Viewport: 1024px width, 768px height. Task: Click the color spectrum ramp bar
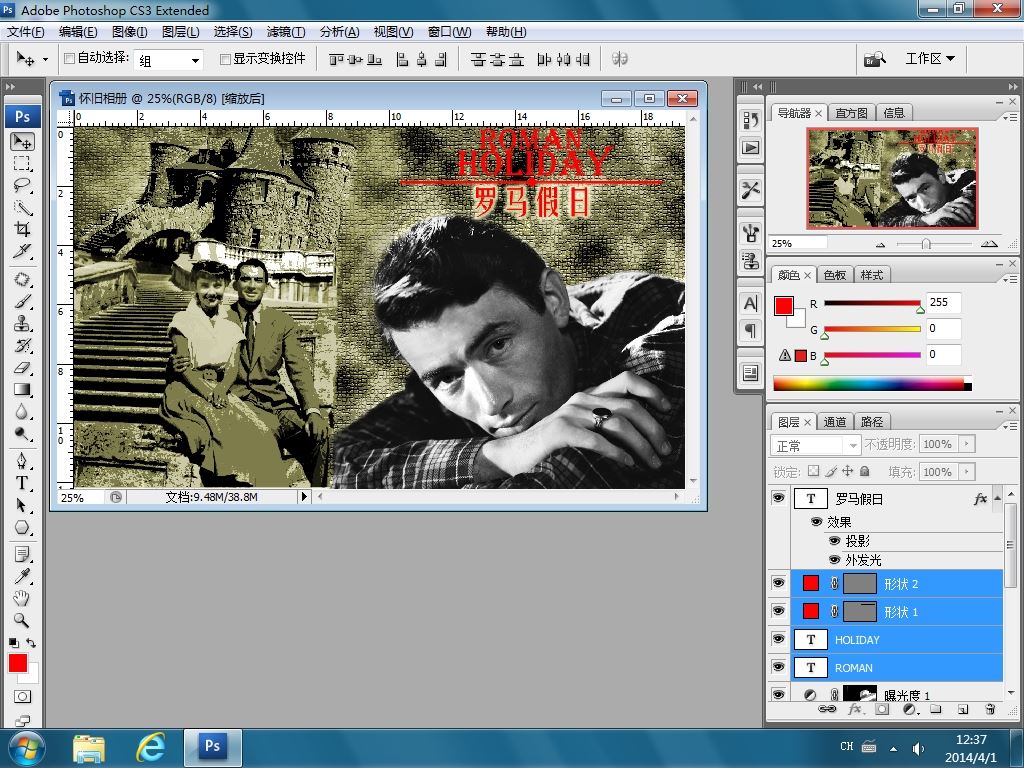tap(872, 384)
